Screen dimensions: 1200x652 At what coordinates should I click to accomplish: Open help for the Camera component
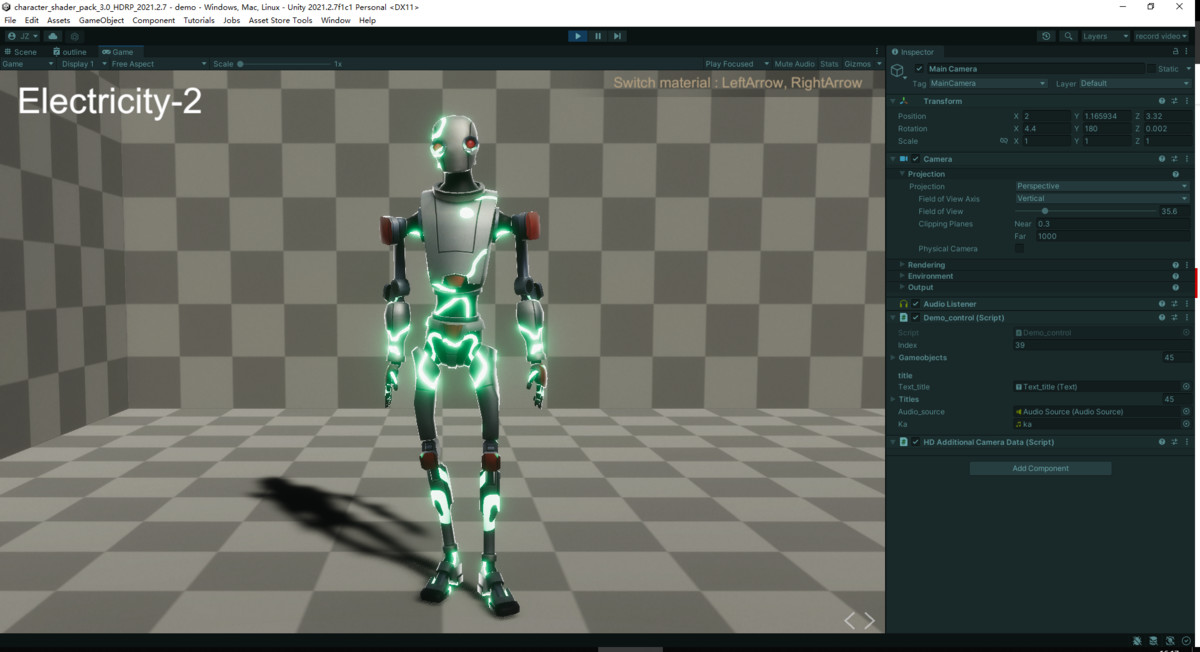pyautogui.click(x=1161, y=158)
